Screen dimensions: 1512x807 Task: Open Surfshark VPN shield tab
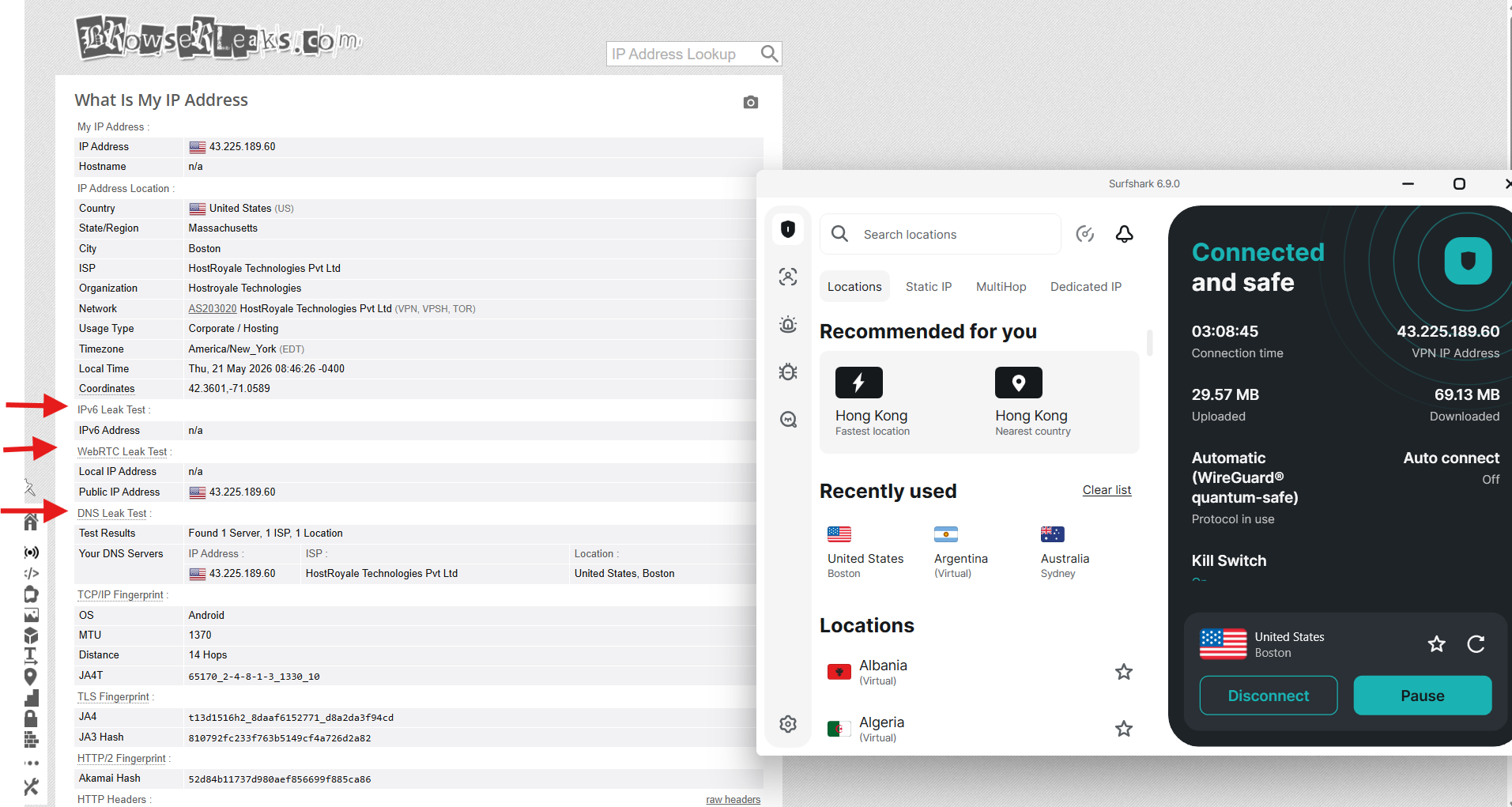pos(788,229)
